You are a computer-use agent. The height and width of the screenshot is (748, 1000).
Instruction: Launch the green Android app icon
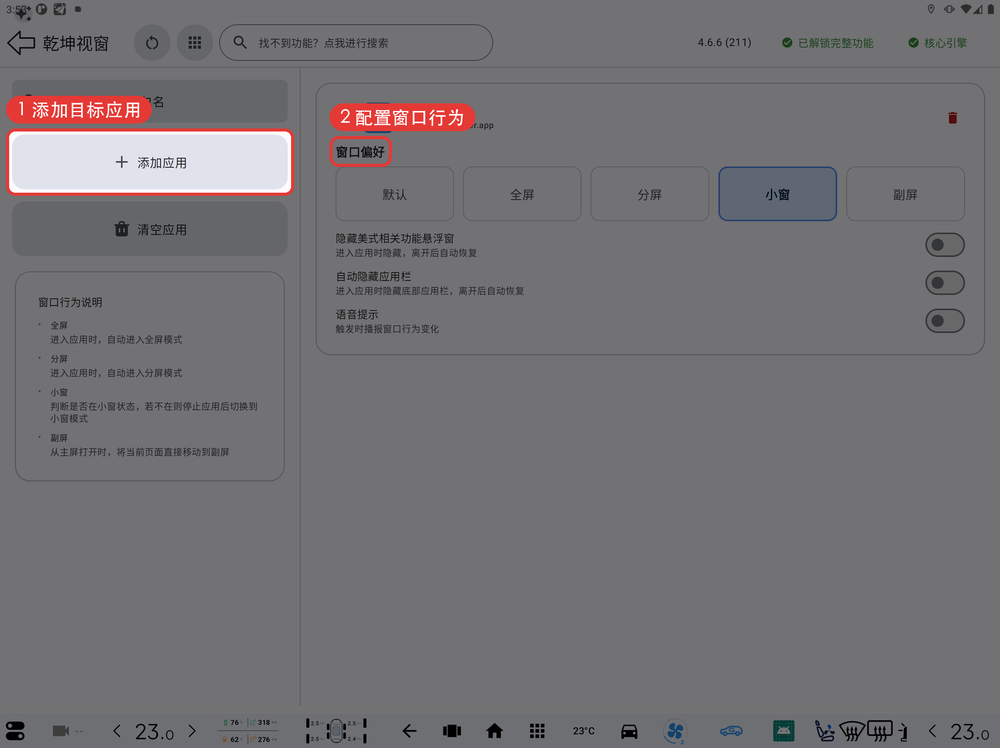783,731
